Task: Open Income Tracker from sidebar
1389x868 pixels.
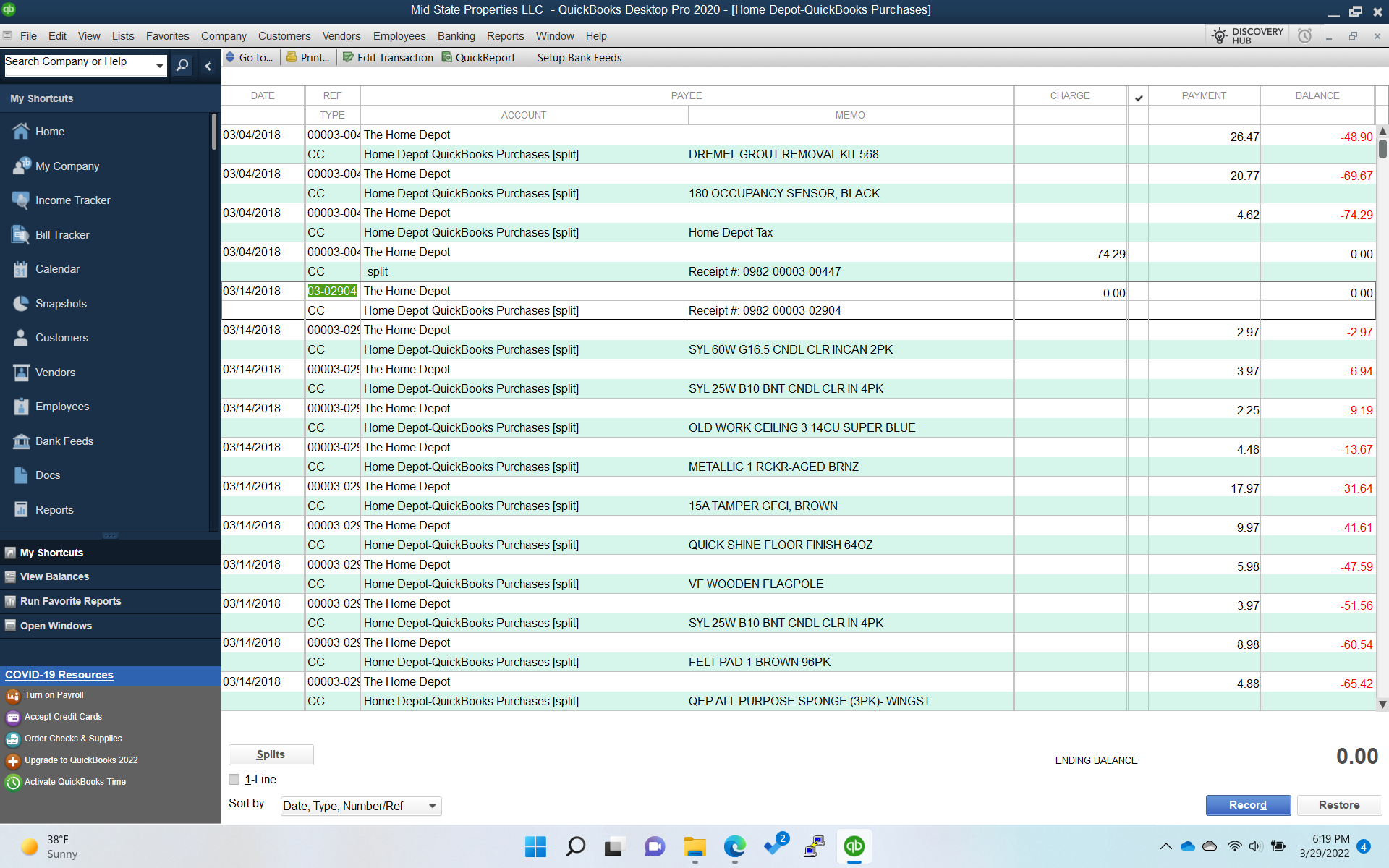Action: click(72, 200)
